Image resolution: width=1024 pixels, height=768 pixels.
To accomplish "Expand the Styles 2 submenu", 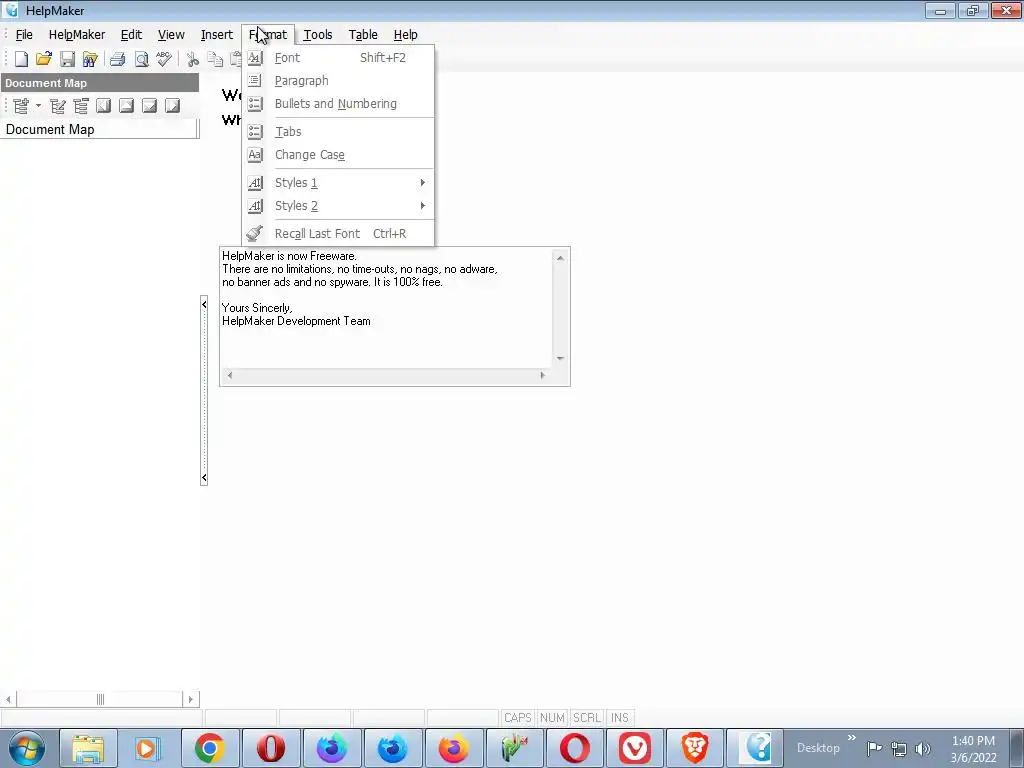I will coord(338,206).
